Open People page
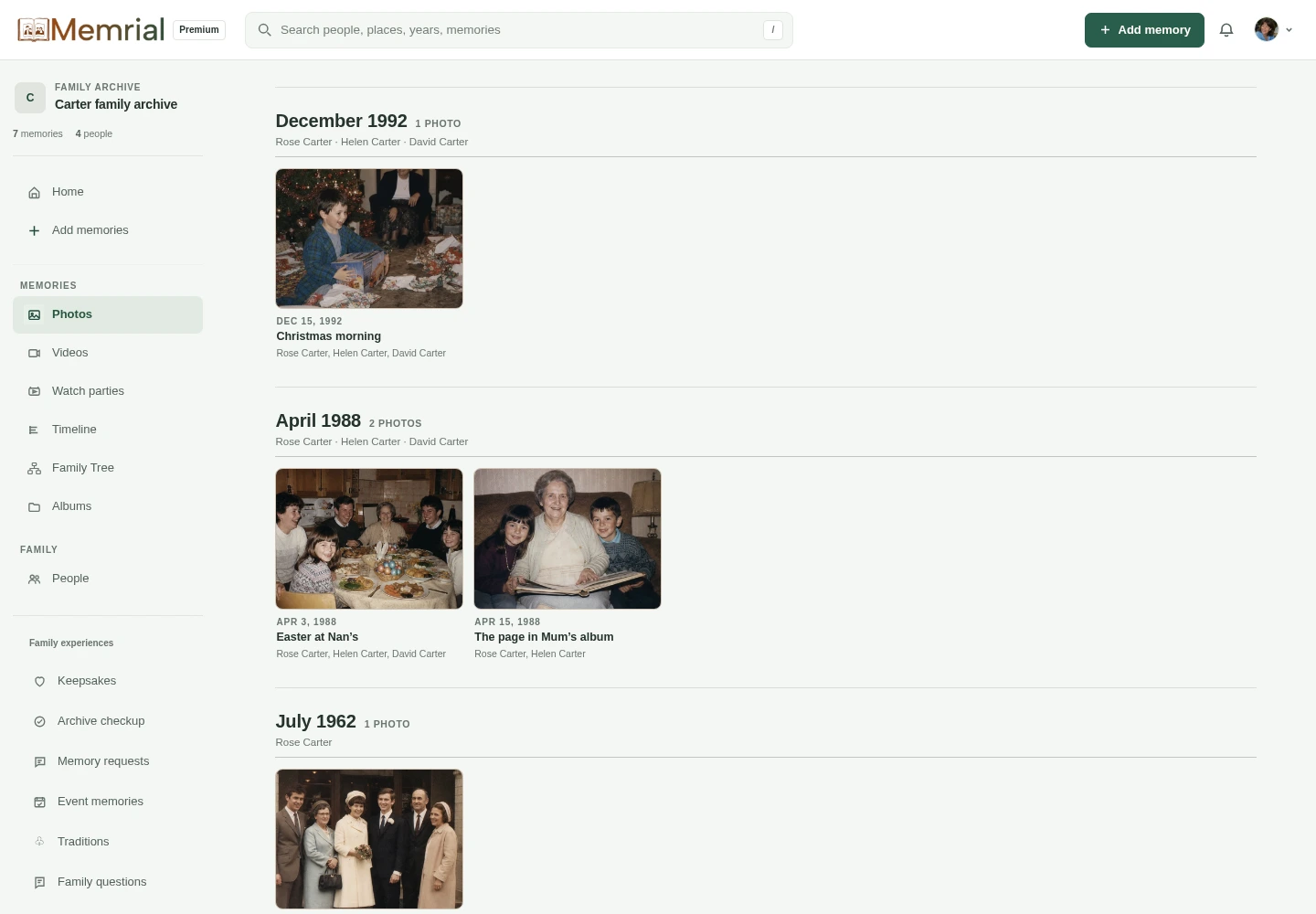Image resolution: width=1316 pixels, height=914 pixels. tap(108, 579)
